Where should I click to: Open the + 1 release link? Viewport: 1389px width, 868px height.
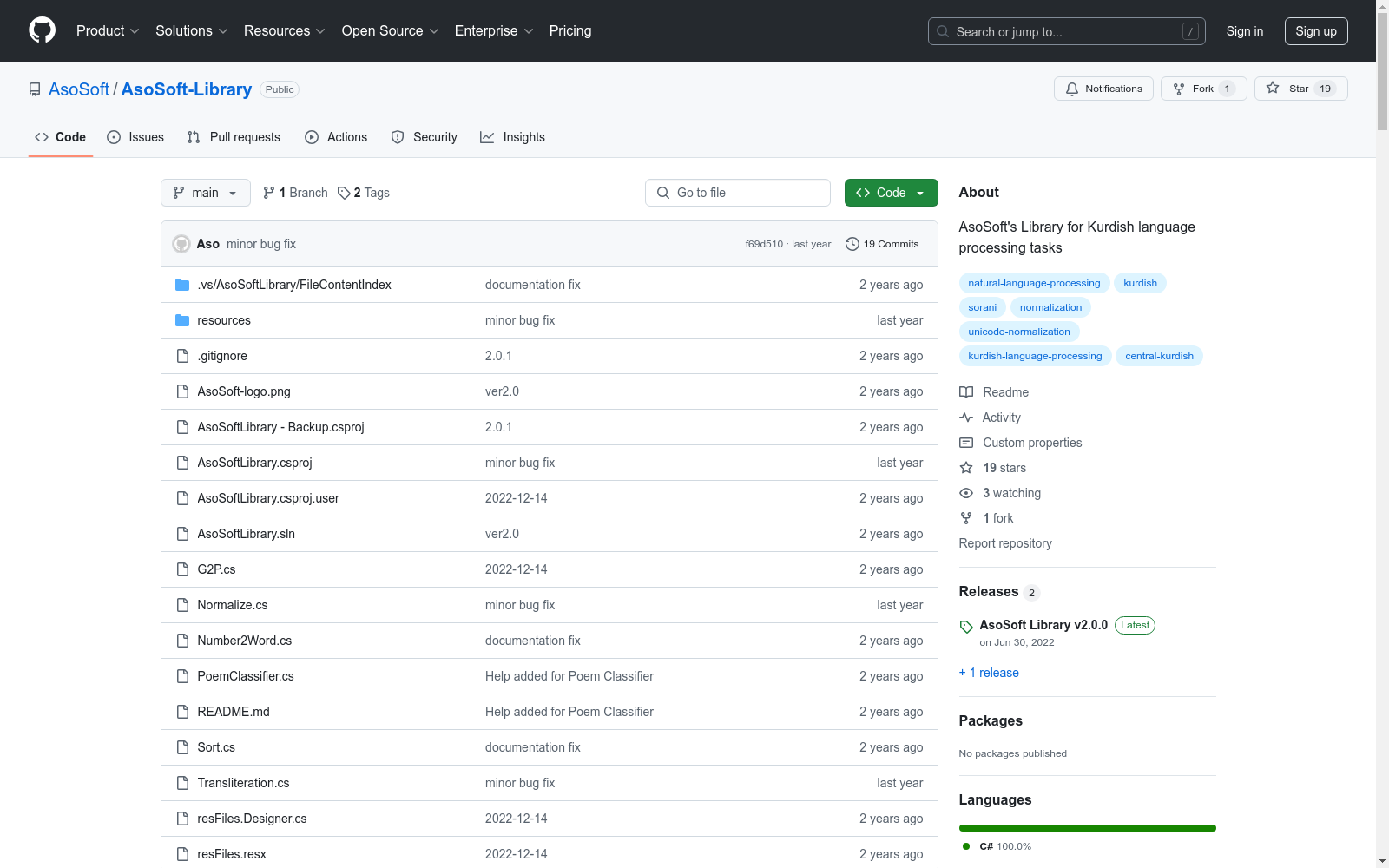point(989,673)
